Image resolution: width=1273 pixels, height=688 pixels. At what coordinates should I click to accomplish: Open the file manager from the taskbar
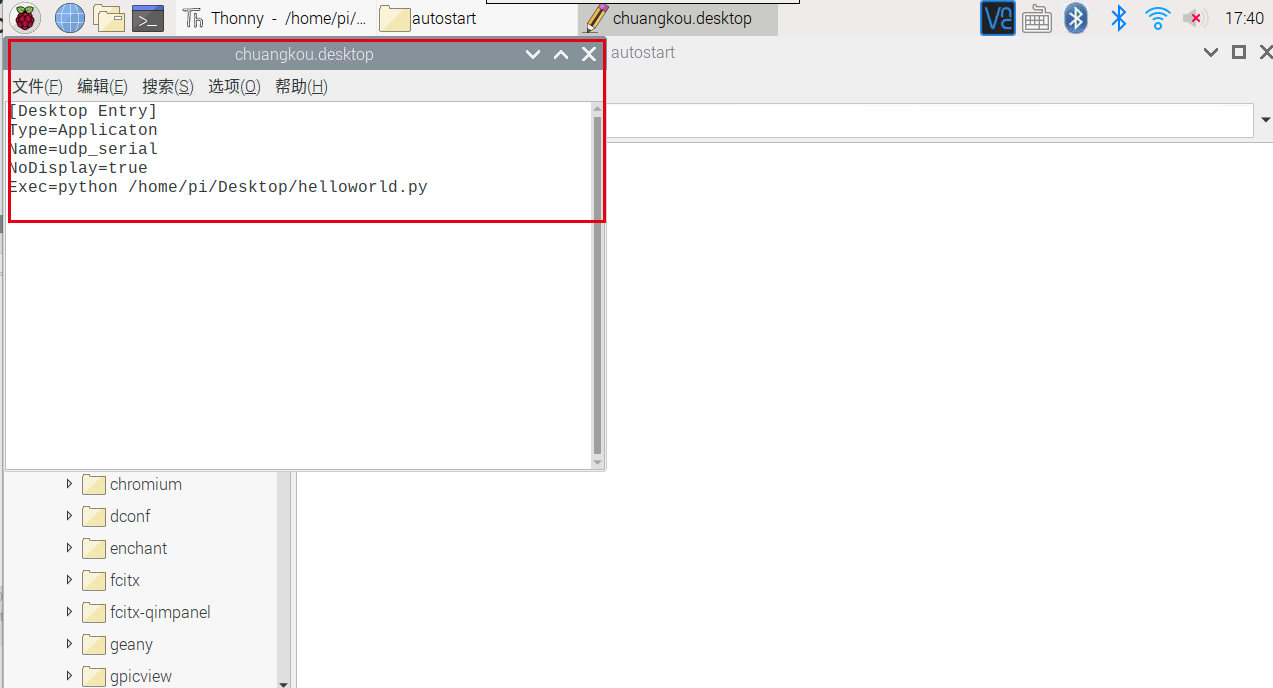click(109, 17)
